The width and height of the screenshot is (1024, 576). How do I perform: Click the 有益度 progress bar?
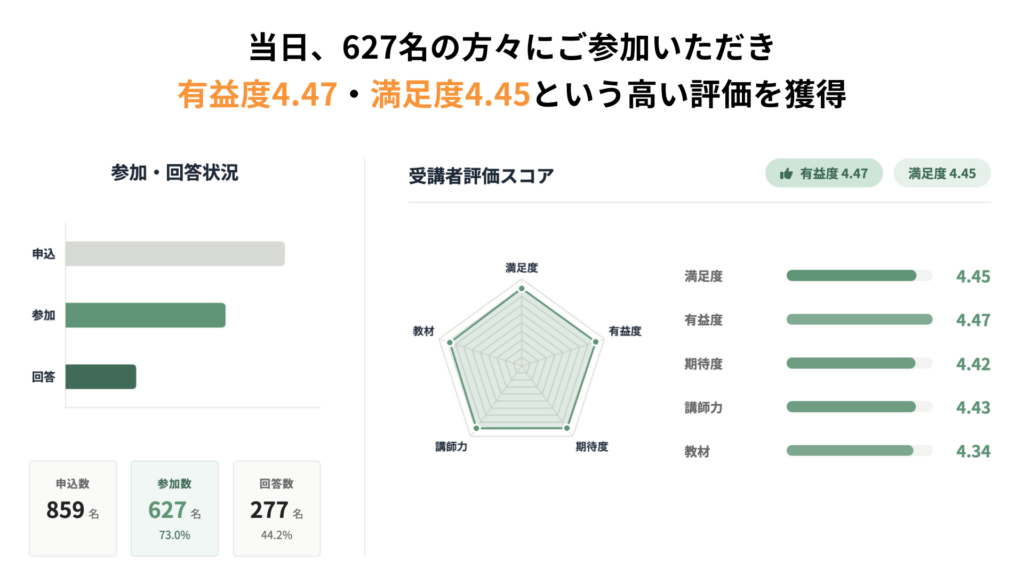(858, 320)
